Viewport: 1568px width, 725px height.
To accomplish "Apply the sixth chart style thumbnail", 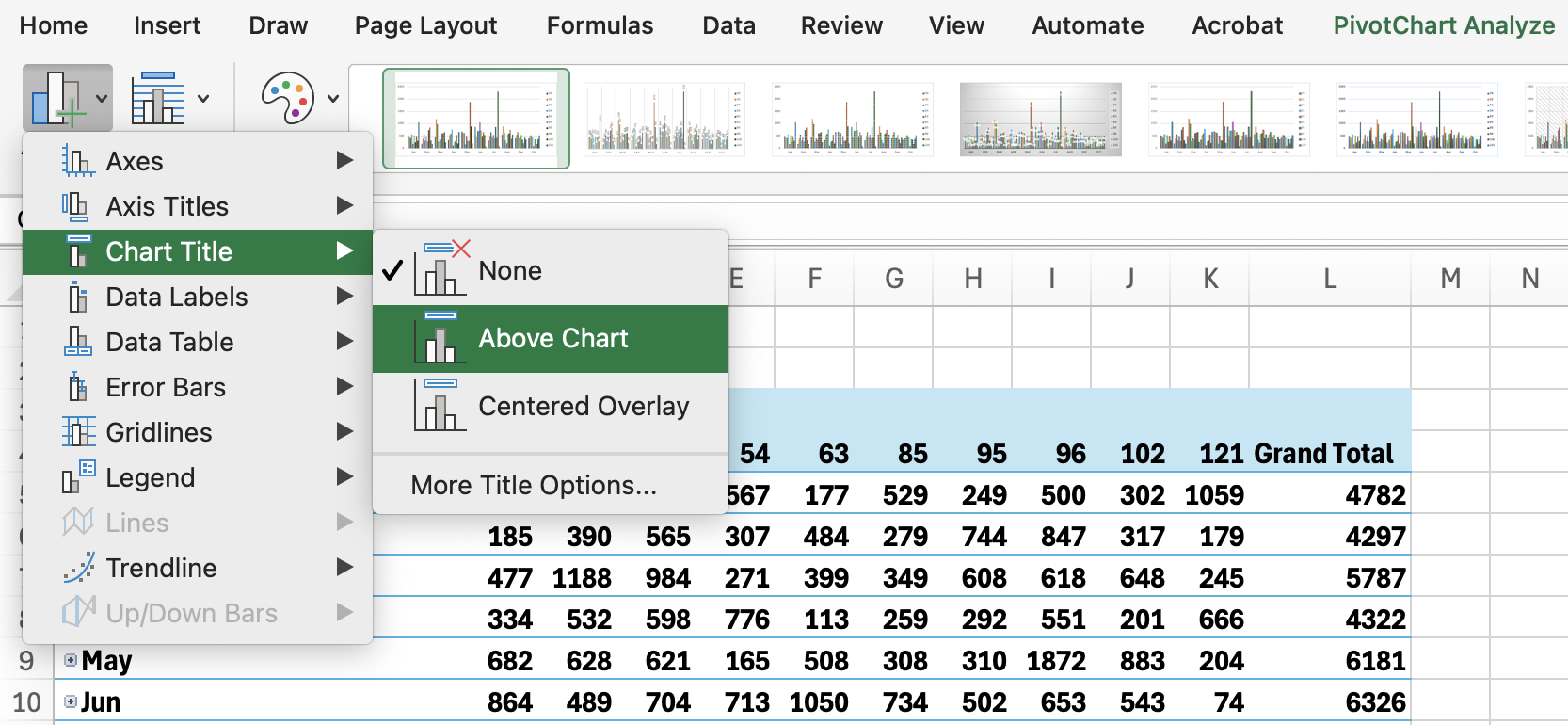I will click(1417, 119).
